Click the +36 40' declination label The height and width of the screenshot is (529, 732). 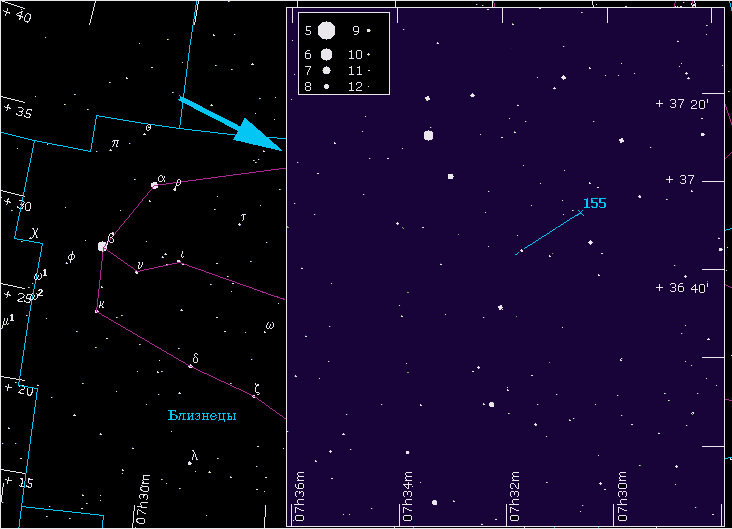(x=681, y=288)
